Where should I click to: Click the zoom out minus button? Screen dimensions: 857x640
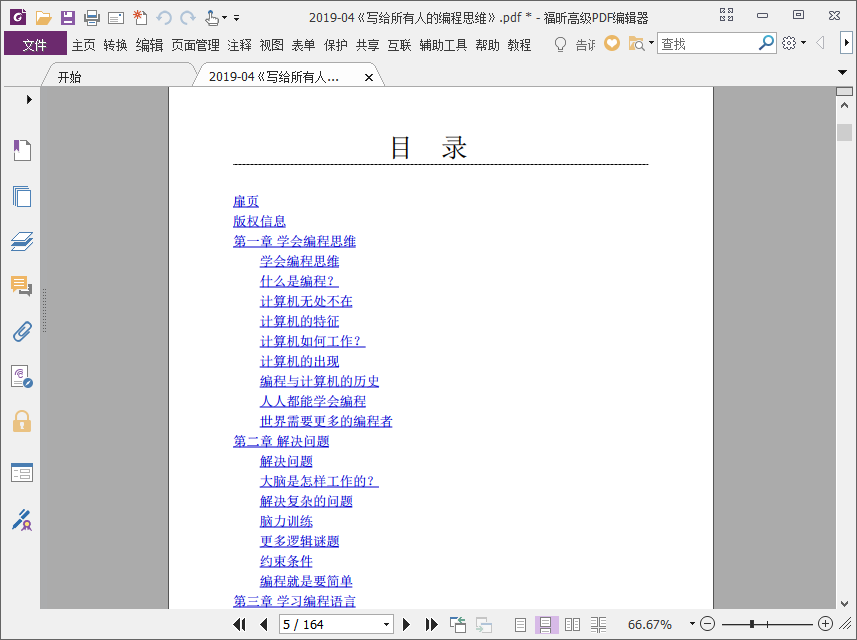coord(707,624)
